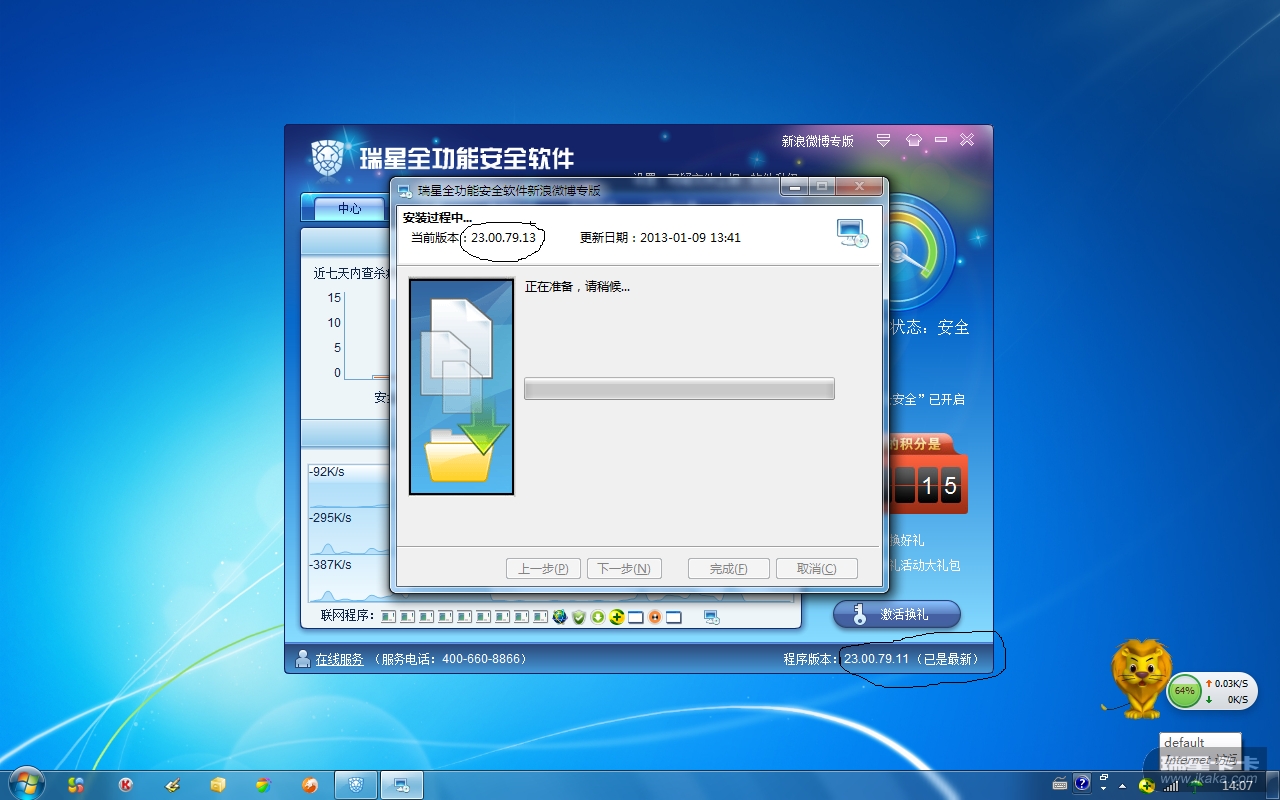Click the installer title bar icon
The height and width of the screenshot is (800, 1280).
(x=405, y=190)
